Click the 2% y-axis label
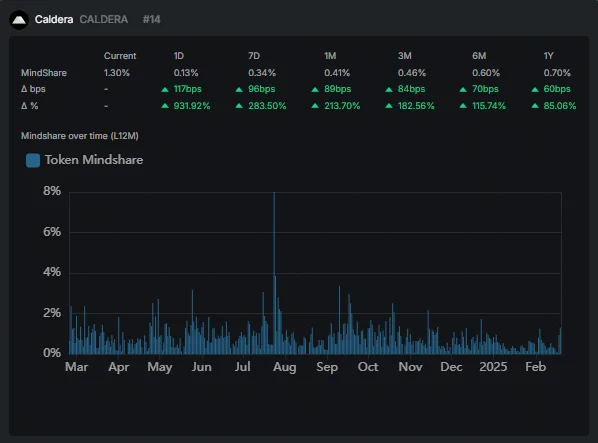 point(52,313)
